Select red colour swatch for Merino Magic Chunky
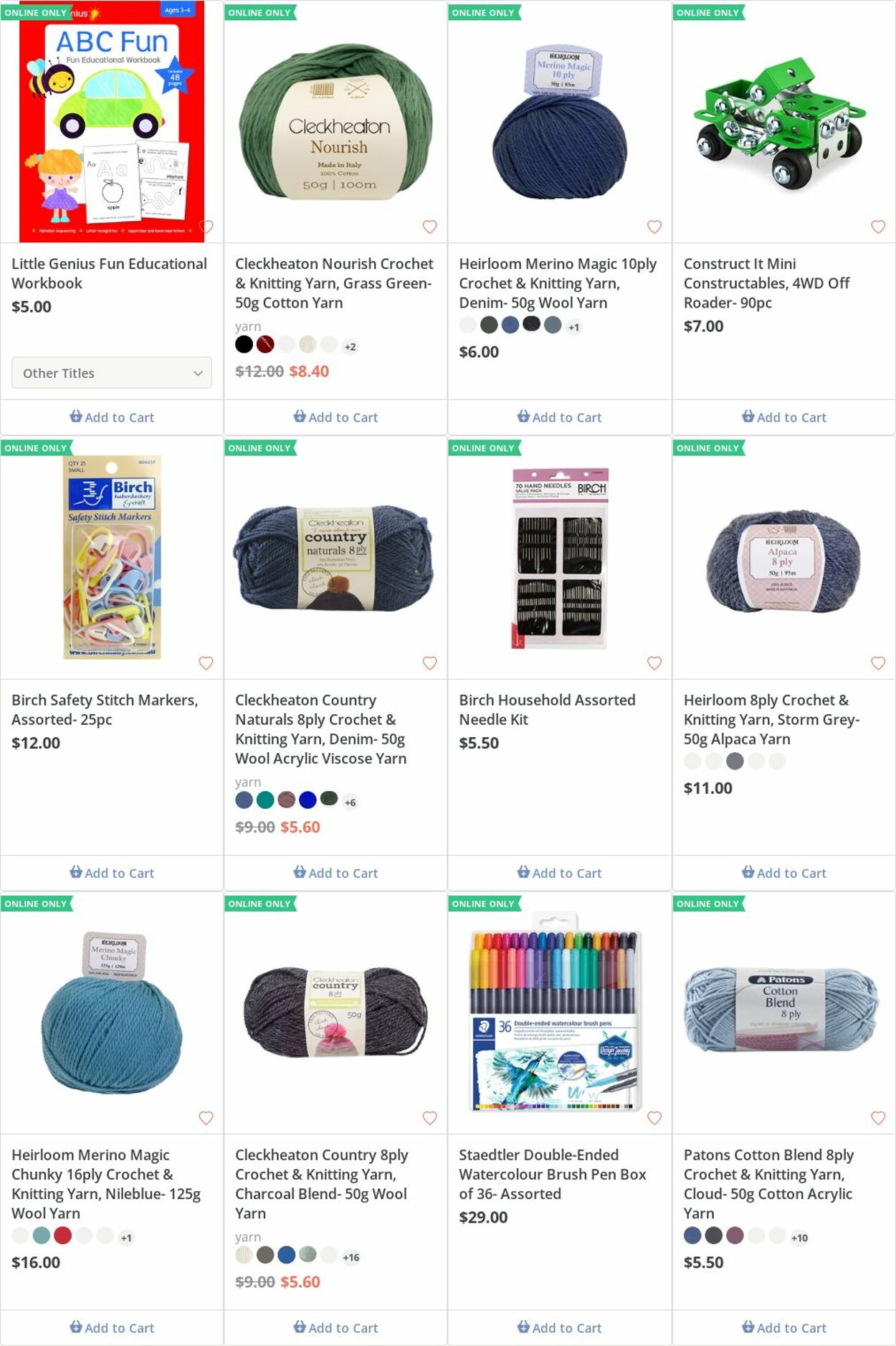 point(63,1235)
